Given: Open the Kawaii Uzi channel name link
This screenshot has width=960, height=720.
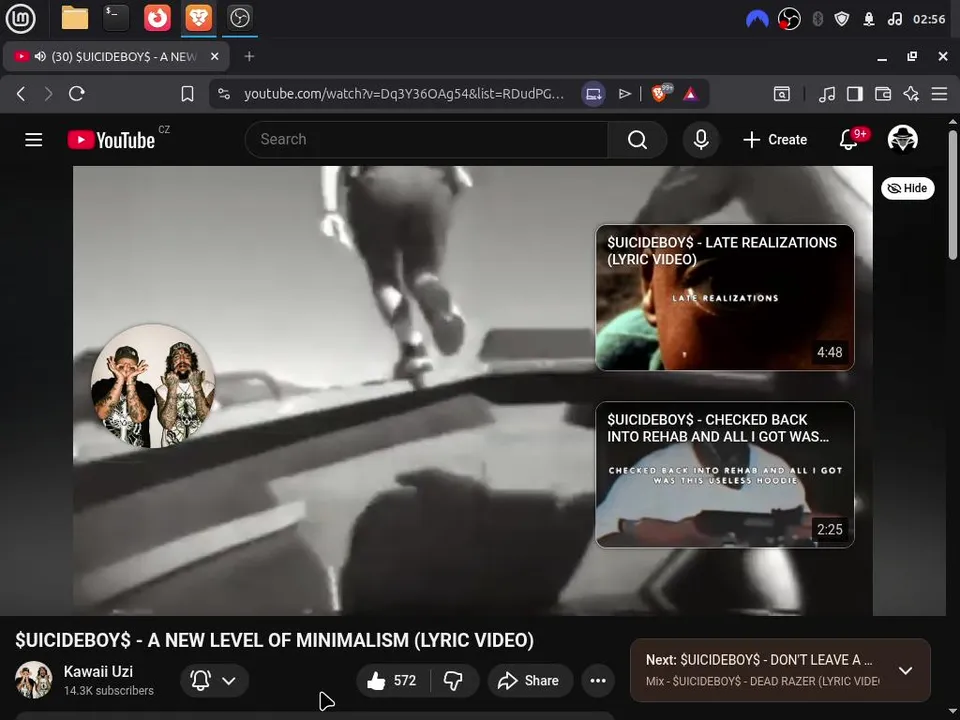Looking at the screenshot, I should [x=98, y=672].
